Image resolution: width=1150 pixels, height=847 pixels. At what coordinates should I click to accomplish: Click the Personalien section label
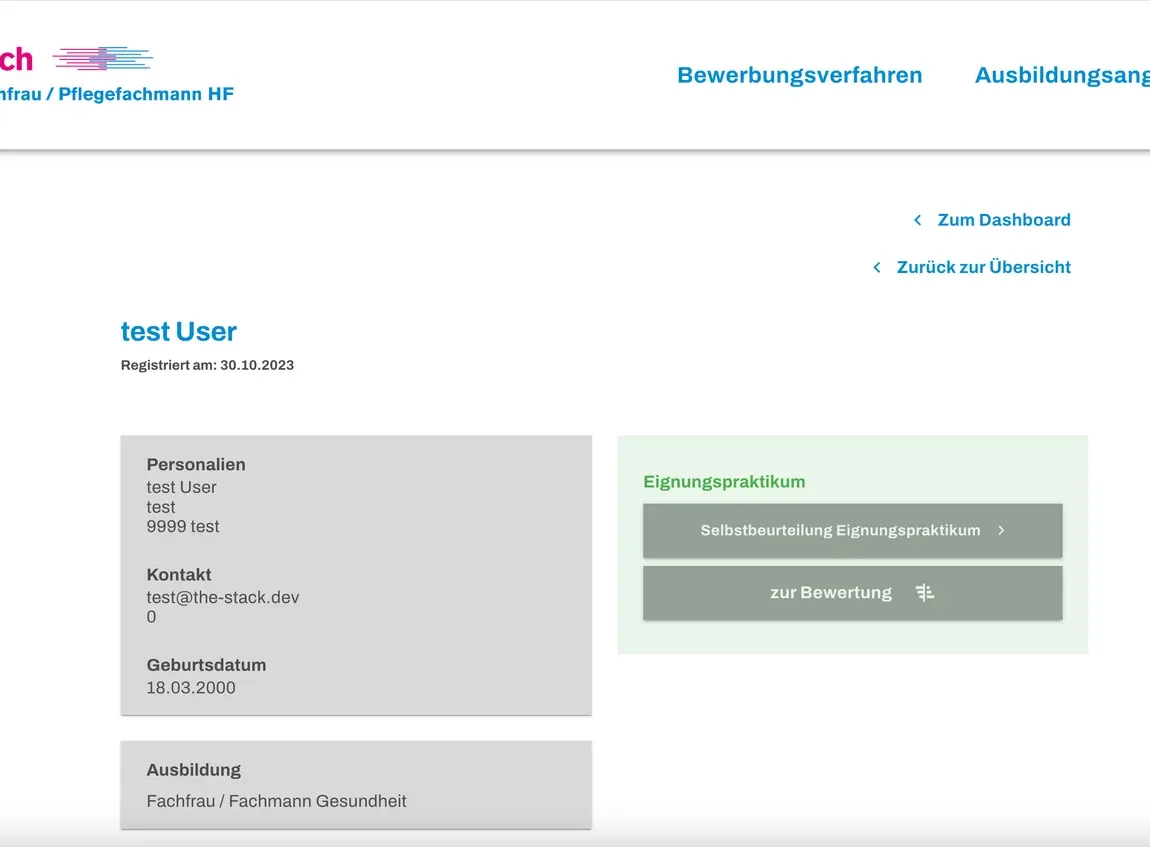[196, 464]
